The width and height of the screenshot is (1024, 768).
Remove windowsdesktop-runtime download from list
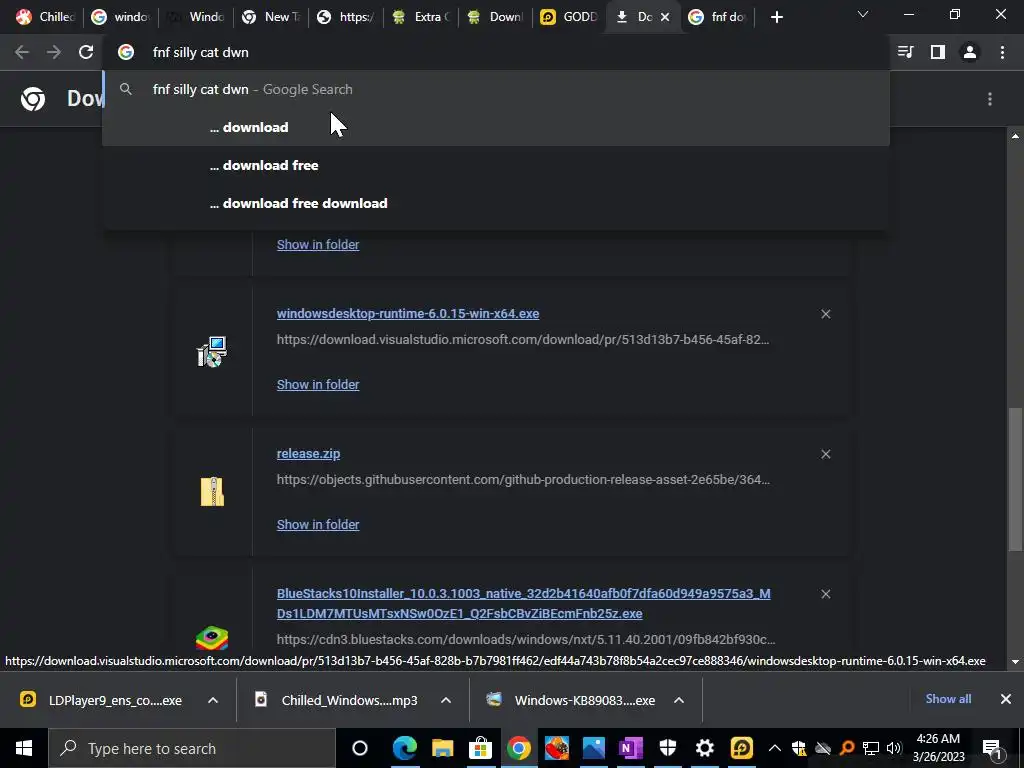(825, 314)
